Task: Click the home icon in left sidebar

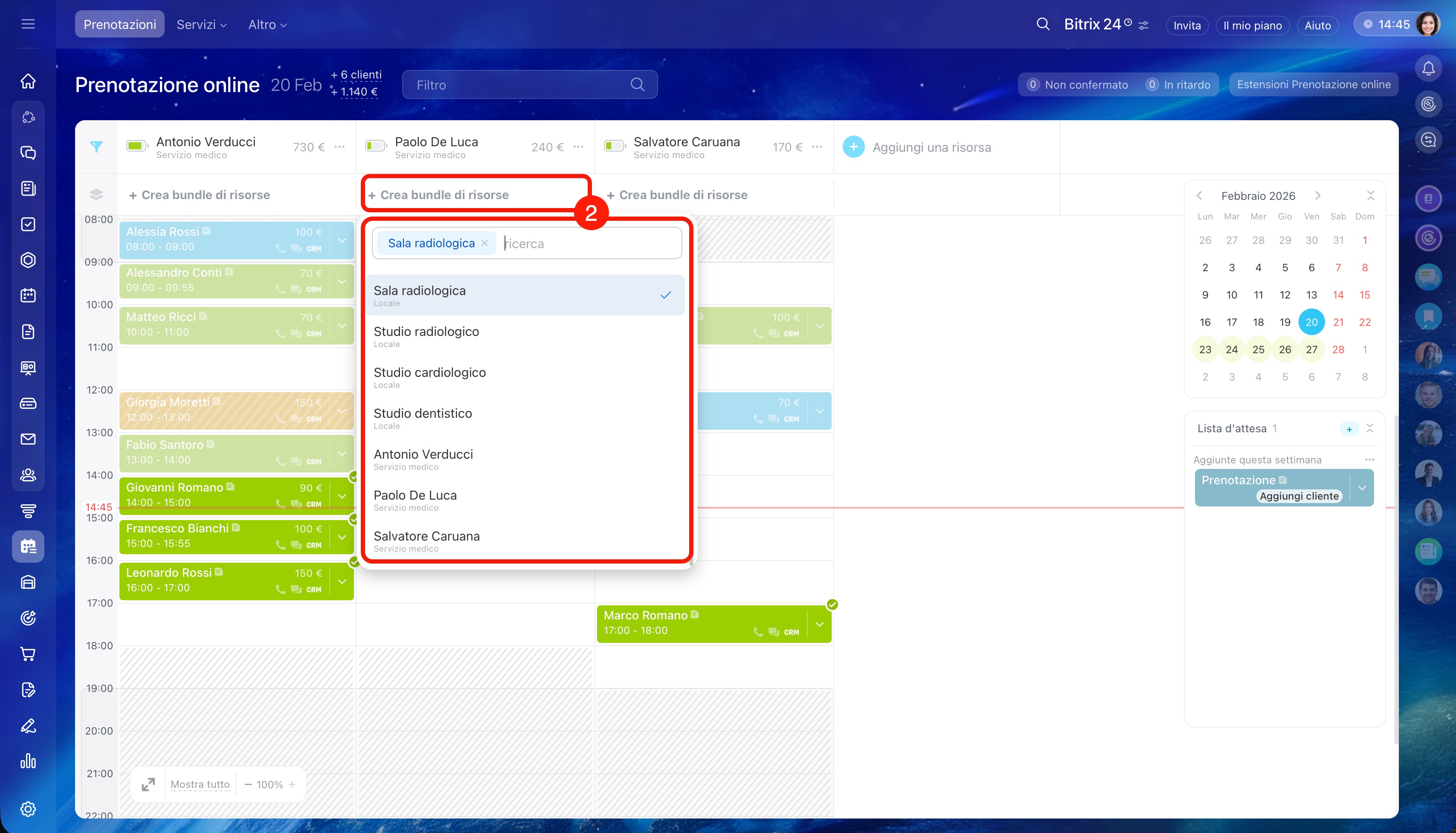Action: coord(28,81)
